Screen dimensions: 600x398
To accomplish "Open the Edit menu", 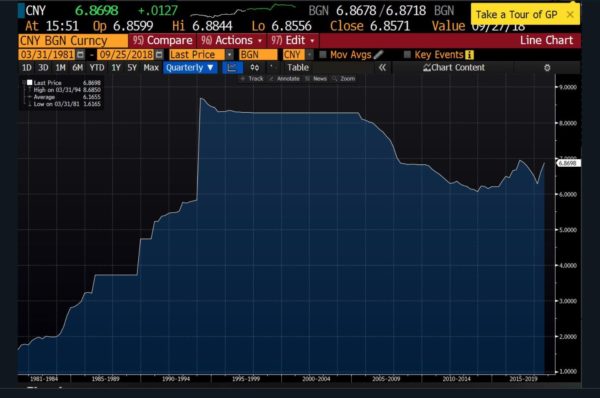I will click(x=293, y=40).
